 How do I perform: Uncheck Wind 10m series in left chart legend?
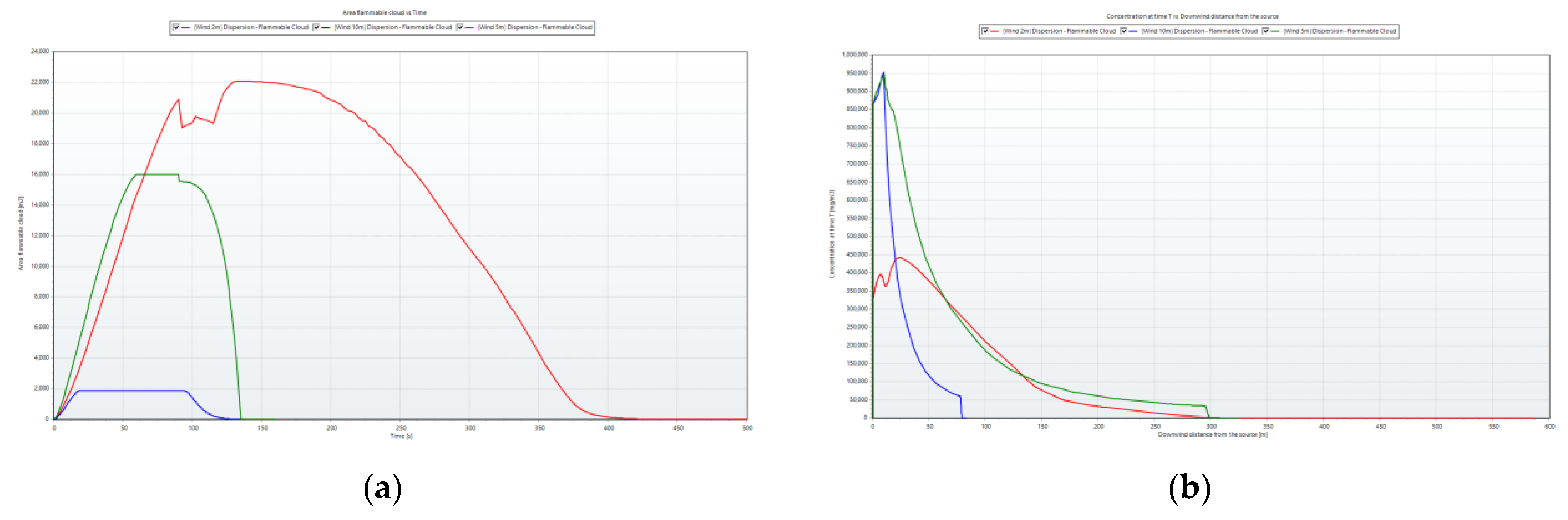316,27
